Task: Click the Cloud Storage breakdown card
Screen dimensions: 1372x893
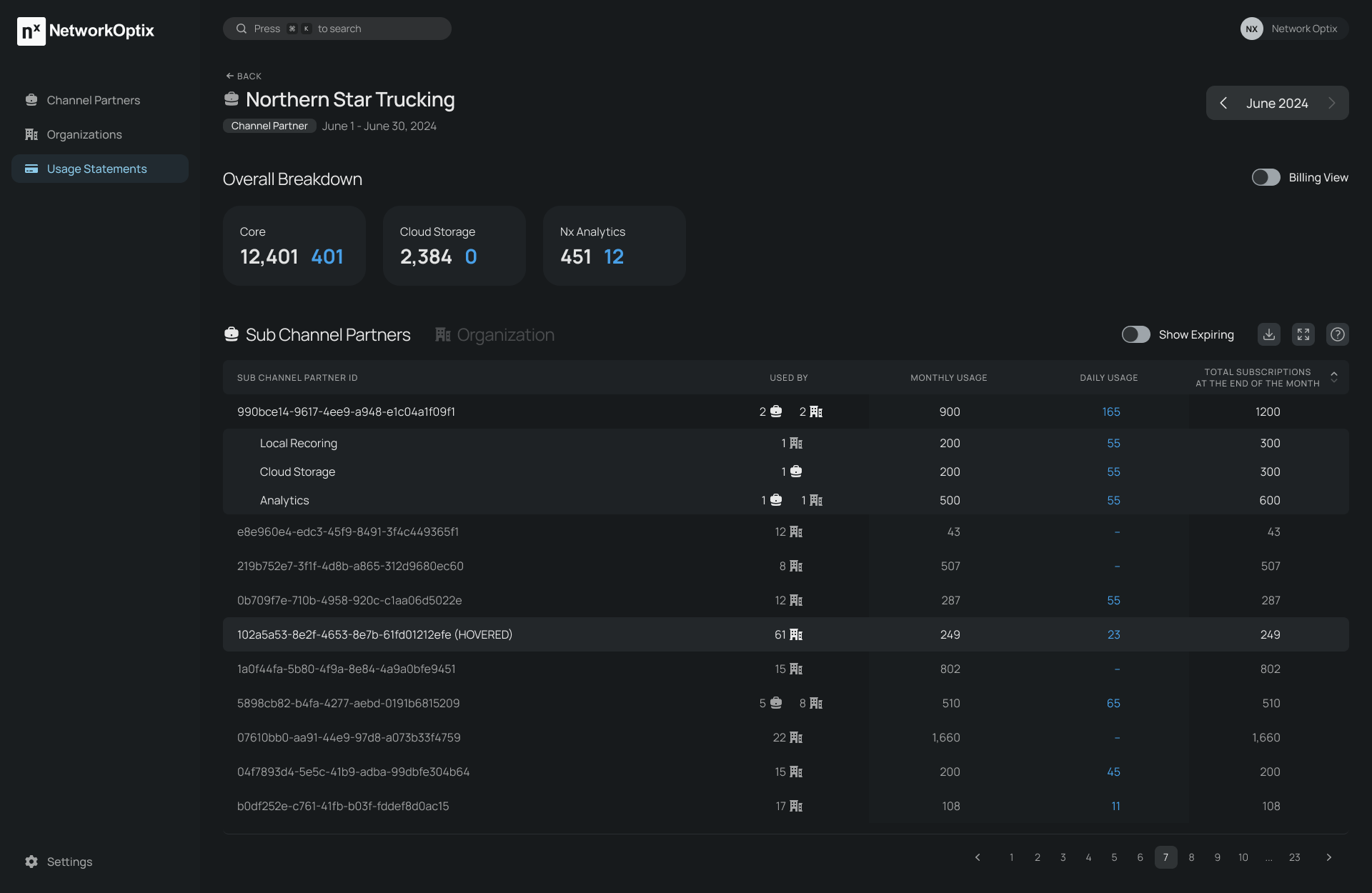Action: [x=454, y=246]
